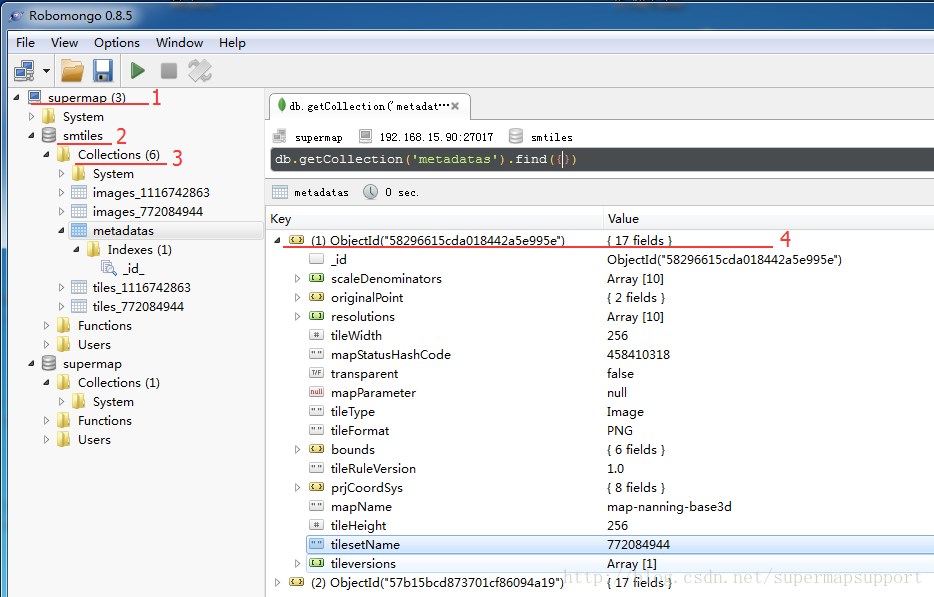Expand System folder under Collections (1)
The image size is (934, 597).
pos(61,402)
